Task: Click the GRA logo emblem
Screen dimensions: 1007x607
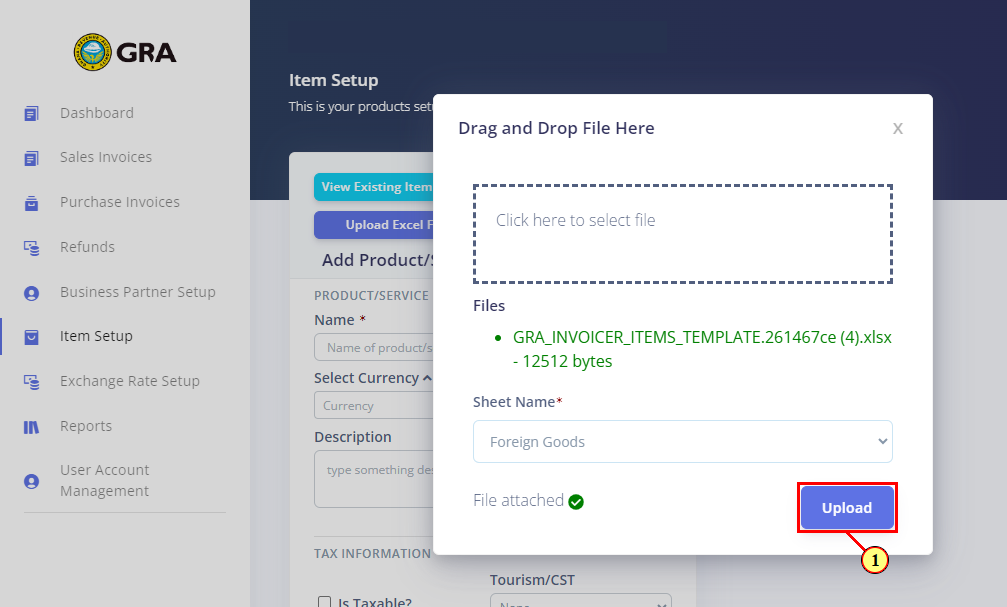Action: click(x=92, y=52)
